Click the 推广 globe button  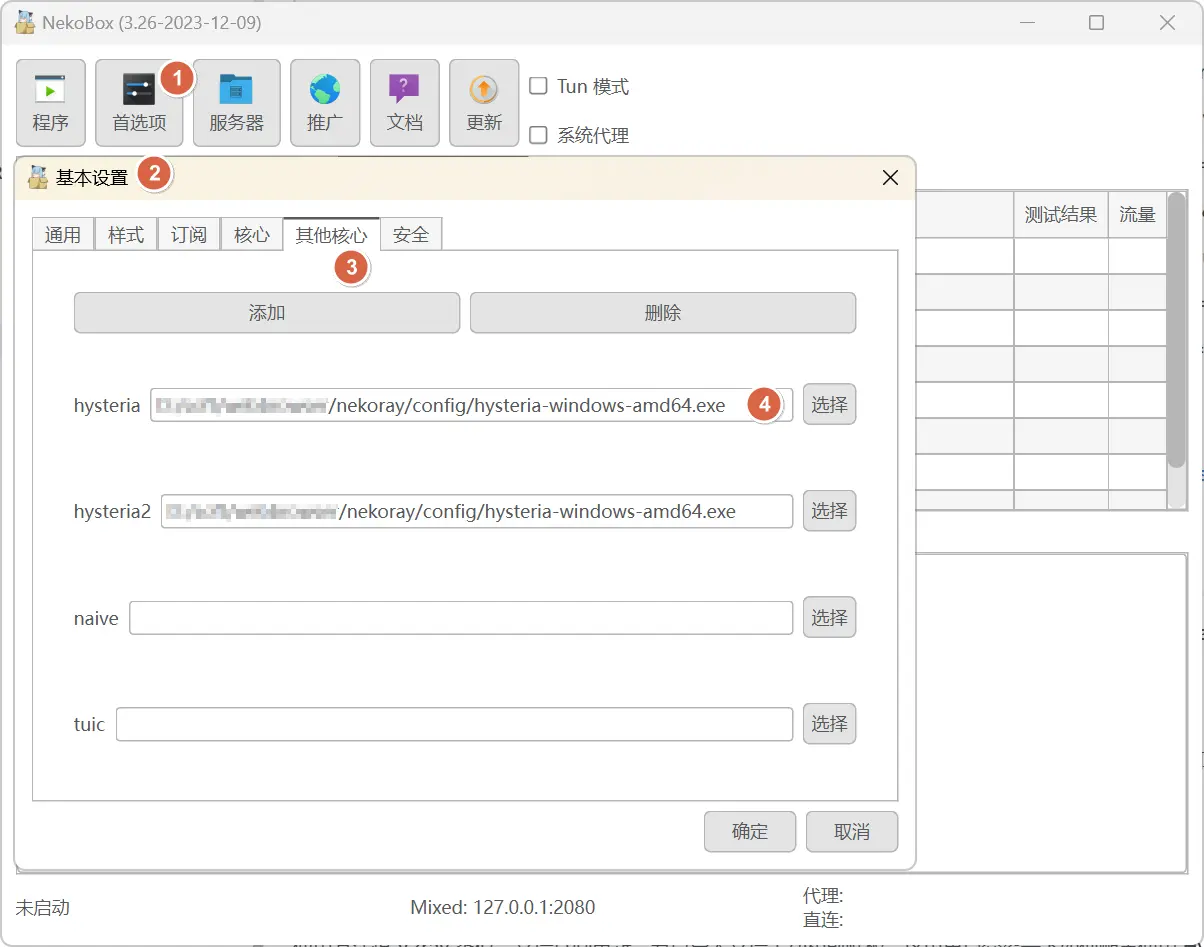tap(325, 103)
